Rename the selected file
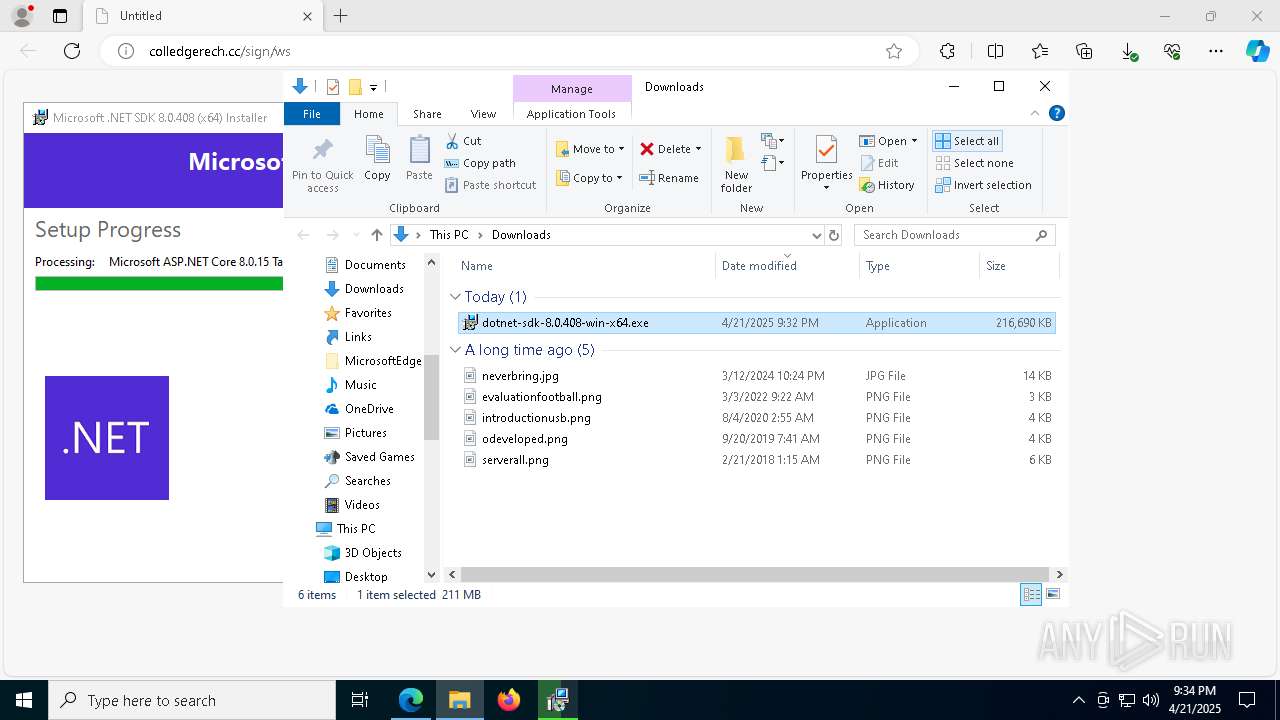This screenshot has width=1280, height=720. point(670,178)
